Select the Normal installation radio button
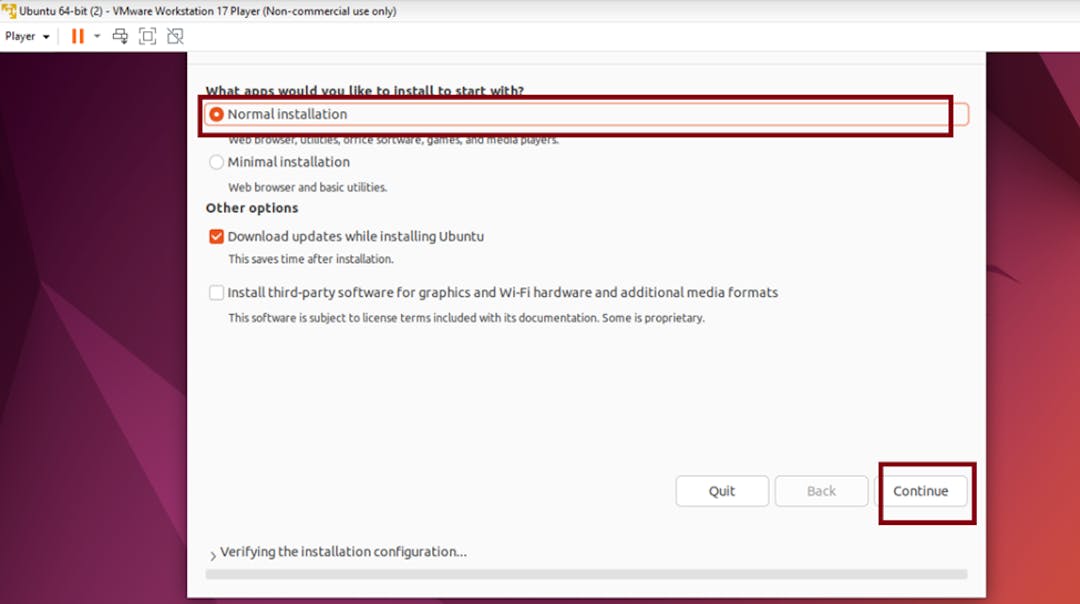The width and height of the screenshot is (1080, 604). 217,113
